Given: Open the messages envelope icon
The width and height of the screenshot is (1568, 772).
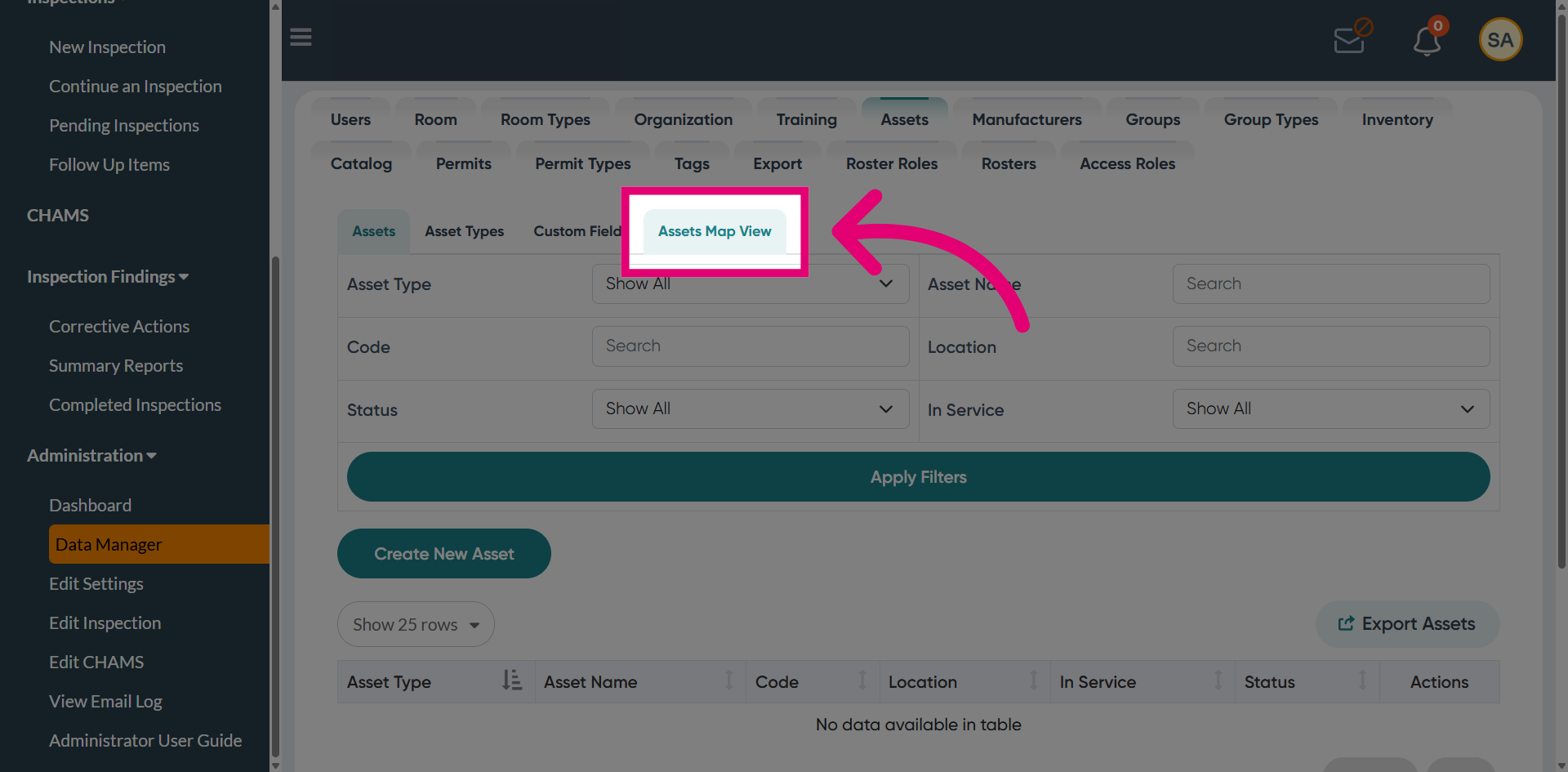Looking at the screenshot, I should 1352,38.
